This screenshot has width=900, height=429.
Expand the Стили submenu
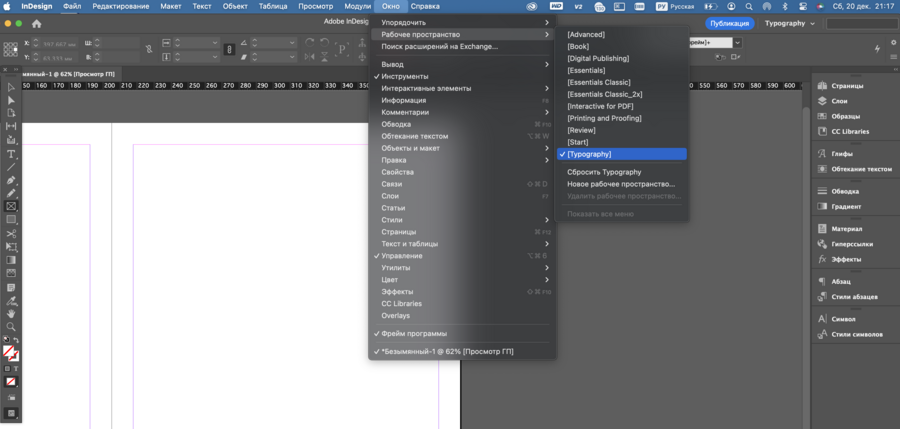[462, 220]
